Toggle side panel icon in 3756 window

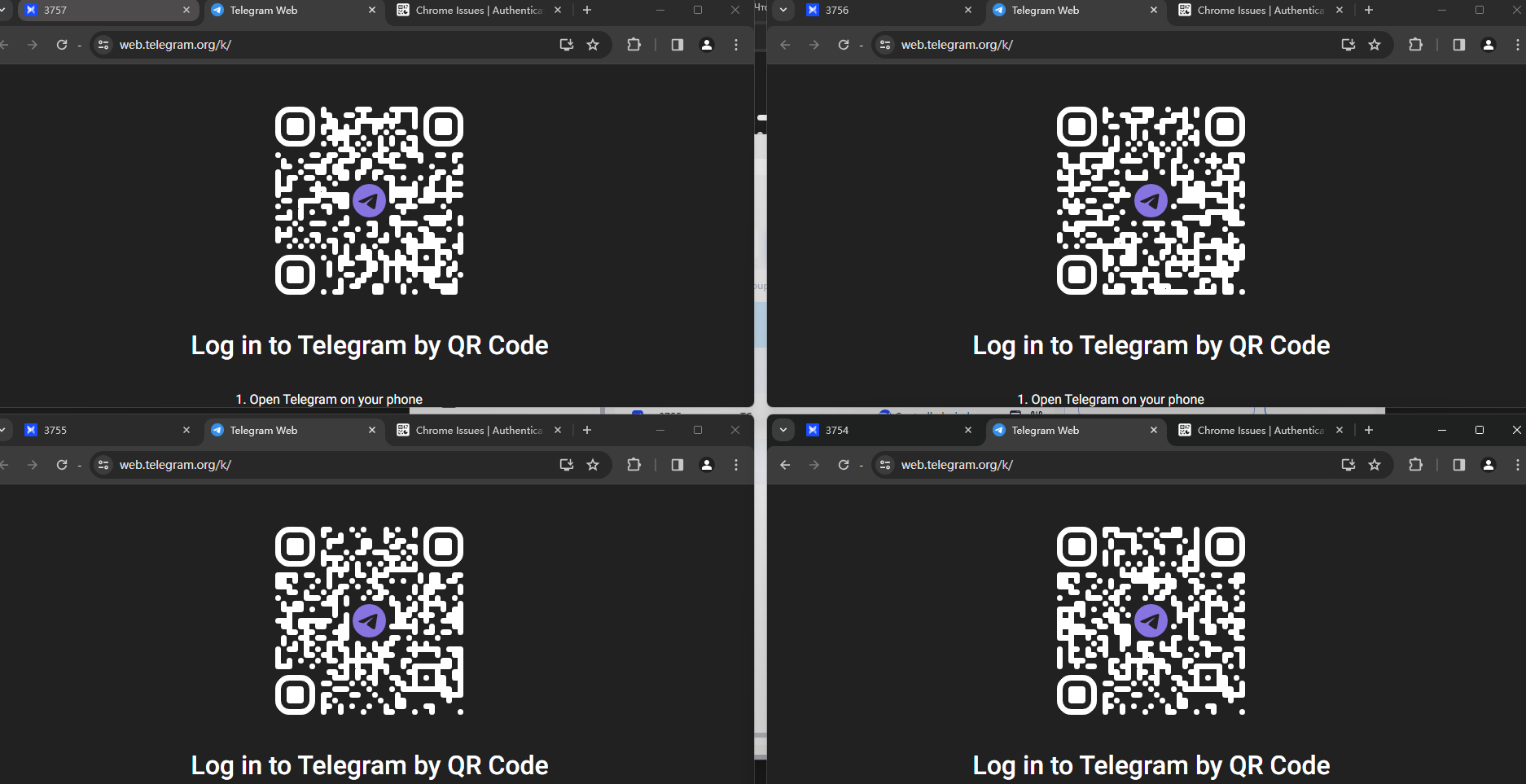[1459, 45]
